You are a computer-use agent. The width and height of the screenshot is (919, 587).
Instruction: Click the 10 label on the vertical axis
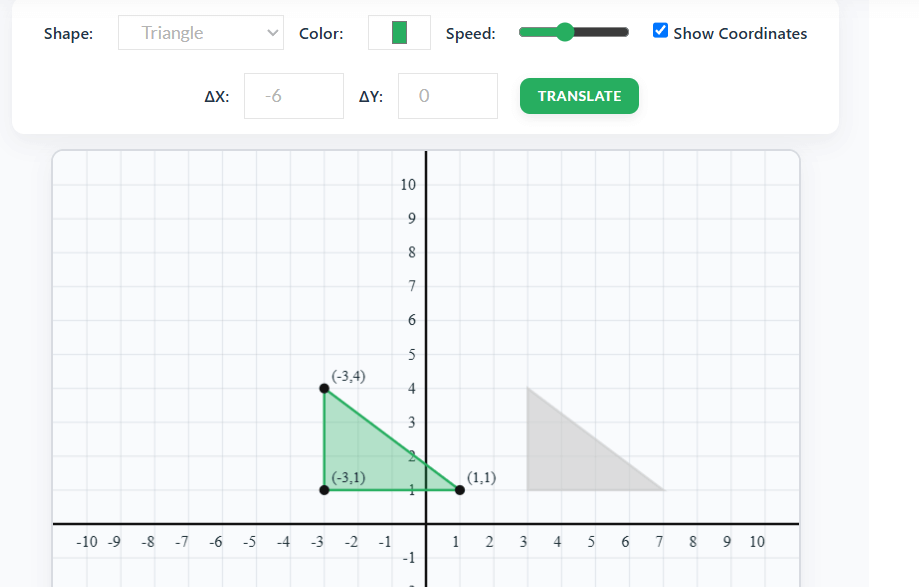pyautogui.click(x=408, y=185)
